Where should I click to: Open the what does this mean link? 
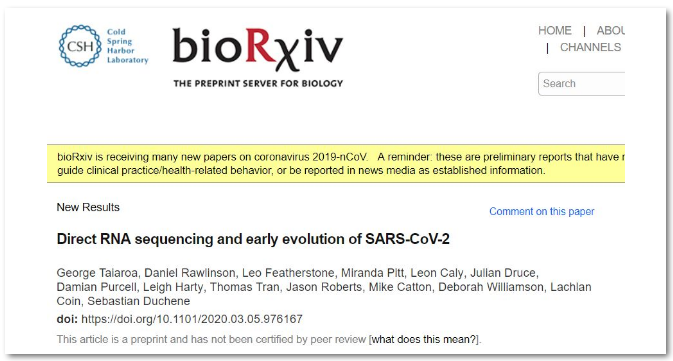[424, 339]
